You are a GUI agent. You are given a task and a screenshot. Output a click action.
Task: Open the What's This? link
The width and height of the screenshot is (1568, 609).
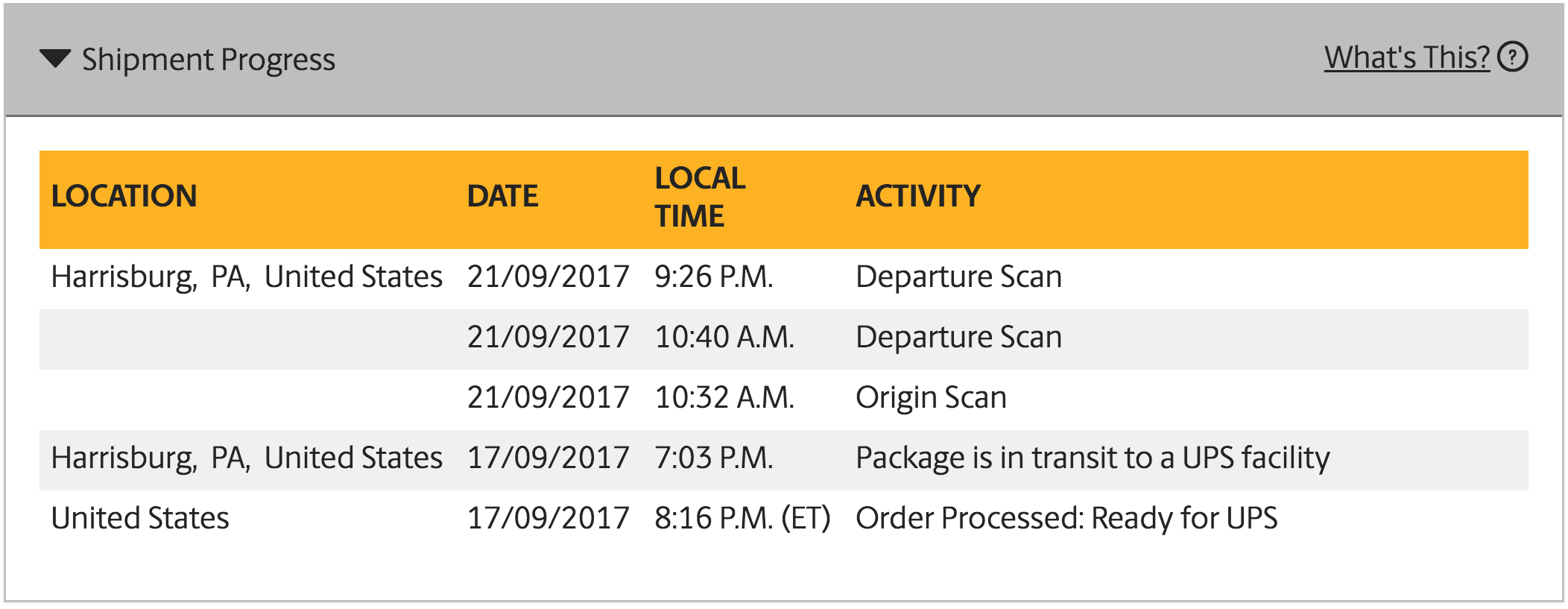click(x=1407, y=57)
